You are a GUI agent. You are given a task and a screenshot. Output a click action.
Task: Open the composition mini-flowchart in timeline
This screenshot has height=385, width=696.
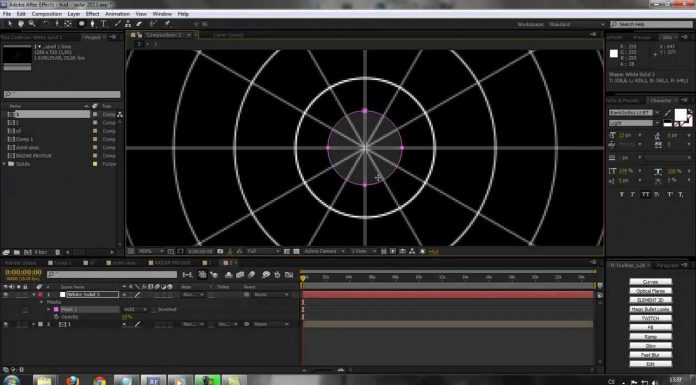click(188, 275)
